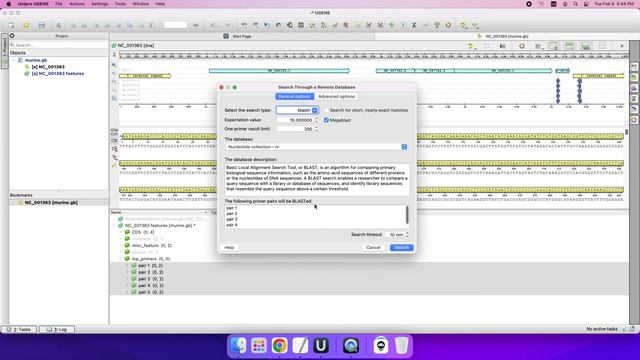Expand pair 1 in annotations tree

(x=127, y=265)
